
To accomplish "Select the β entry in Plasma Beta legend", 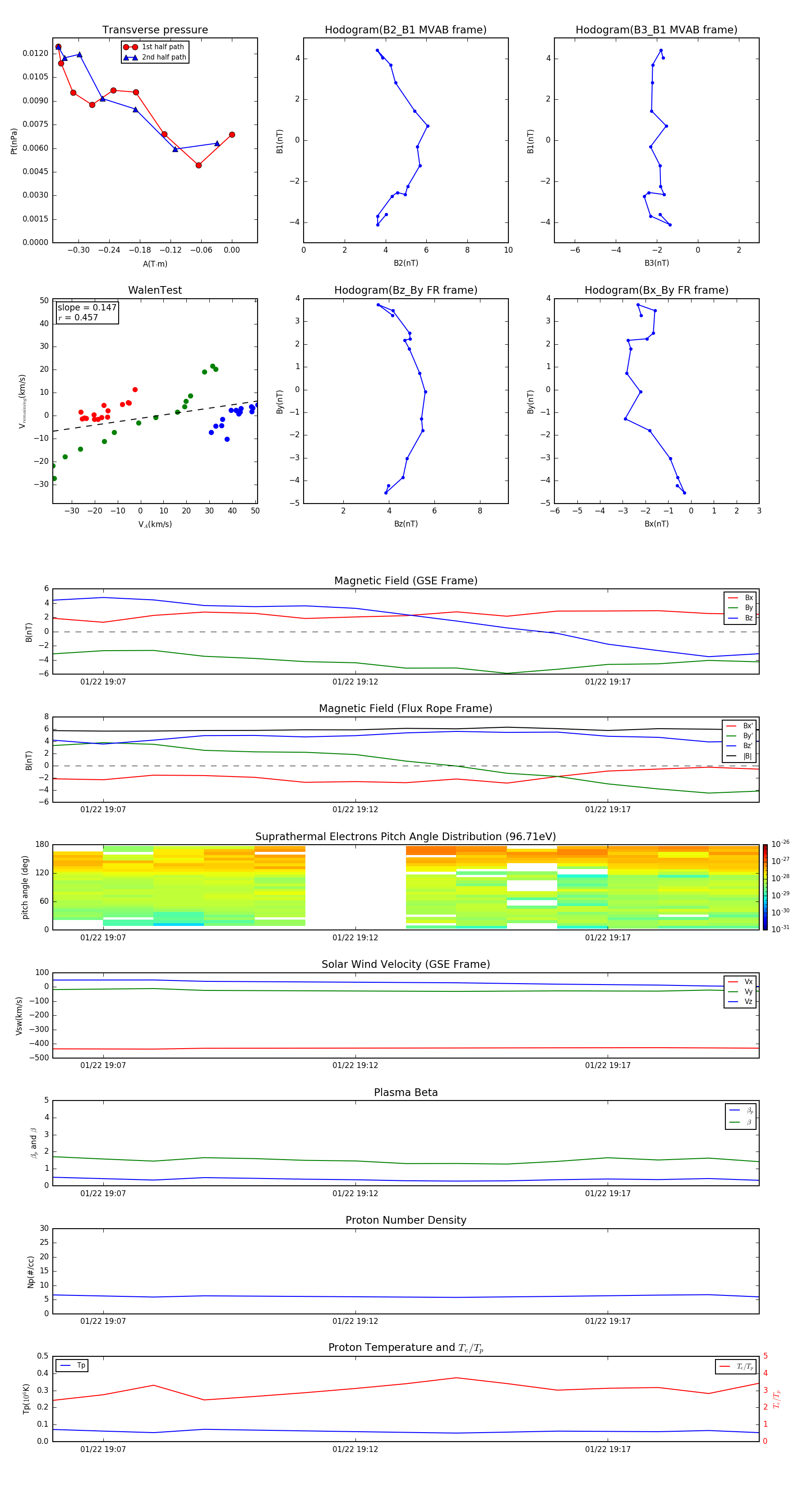I will [741, 1122].
